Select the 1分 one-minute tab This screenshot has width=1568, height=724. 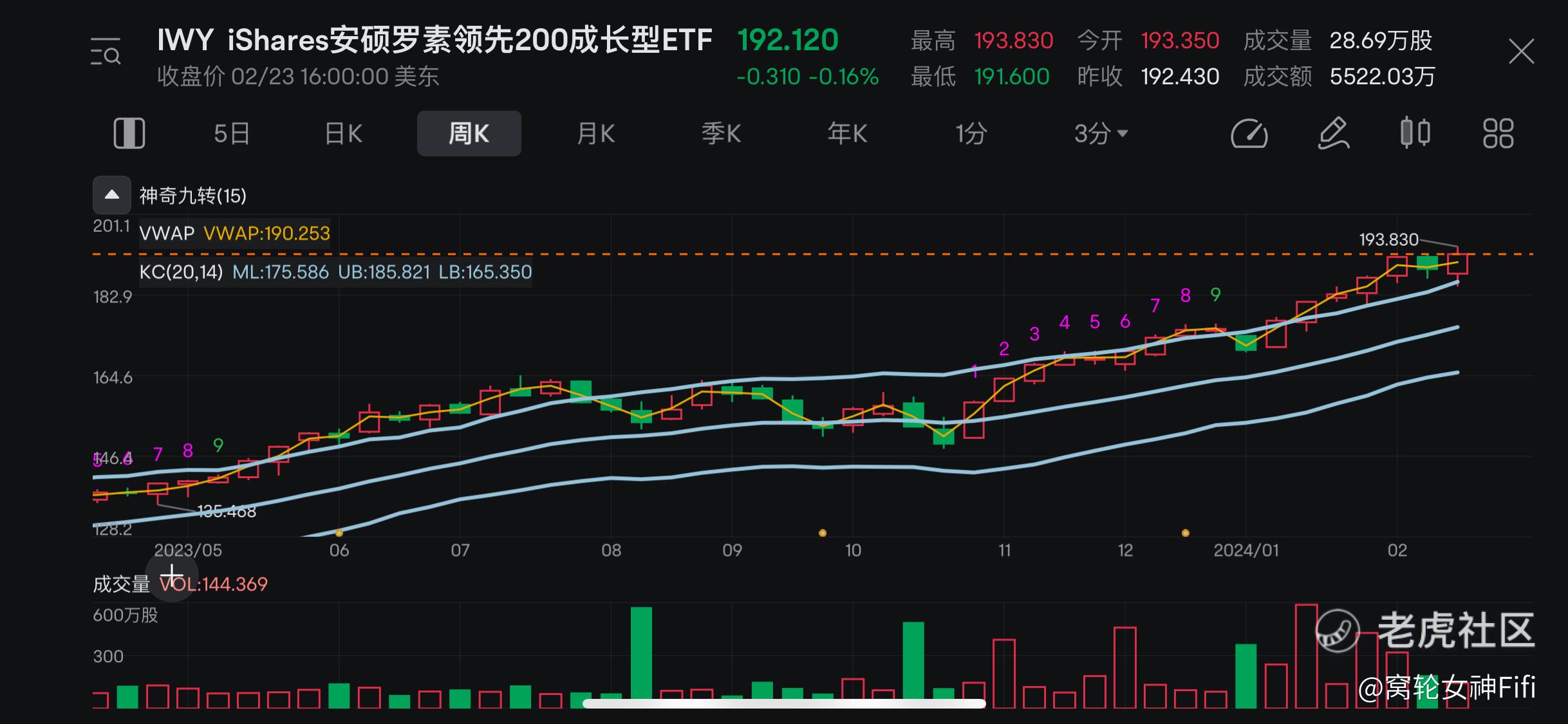pos(971,134)
